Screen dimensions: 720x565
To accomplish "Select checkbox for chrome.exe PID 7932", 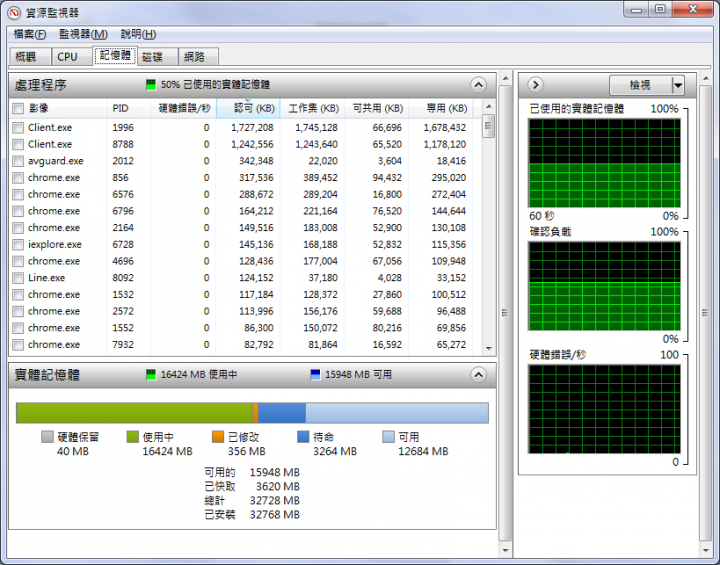I will [18, 345].
